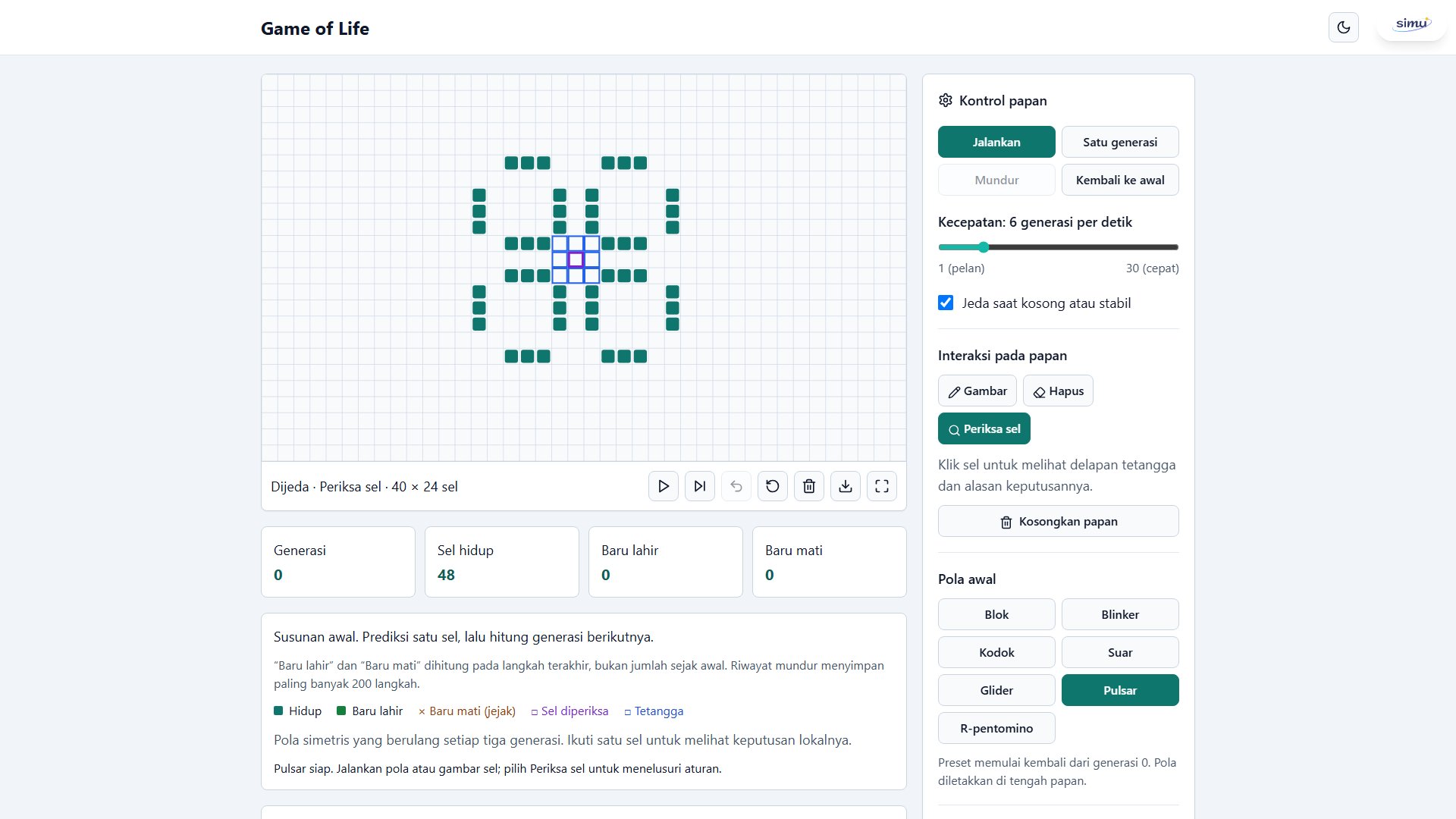Click the Baru lahir stat card
This screenshot has height=819, width=1456.
pyautogui.click(x=666, y=562)
